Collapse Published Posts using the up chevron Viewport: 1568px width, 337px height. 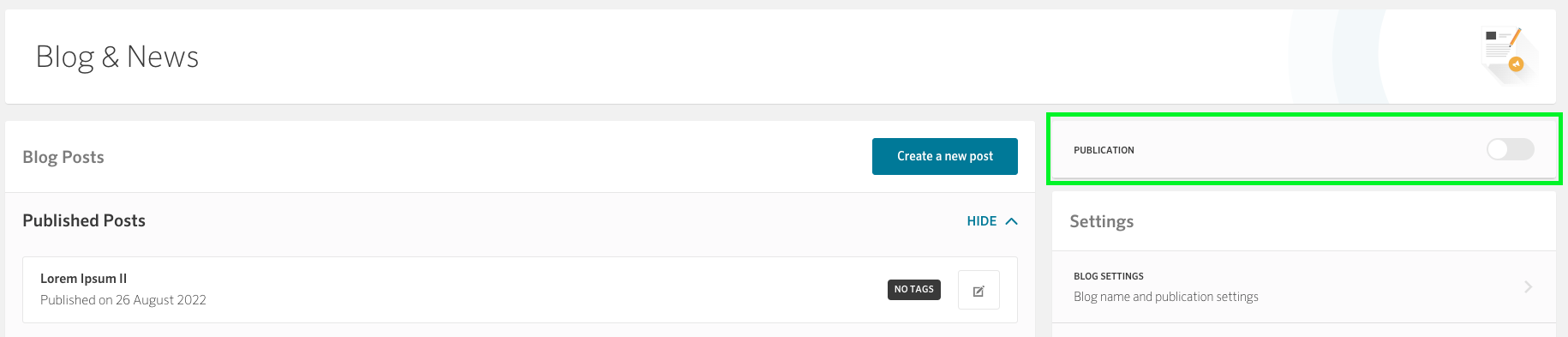pos(1012,221)
